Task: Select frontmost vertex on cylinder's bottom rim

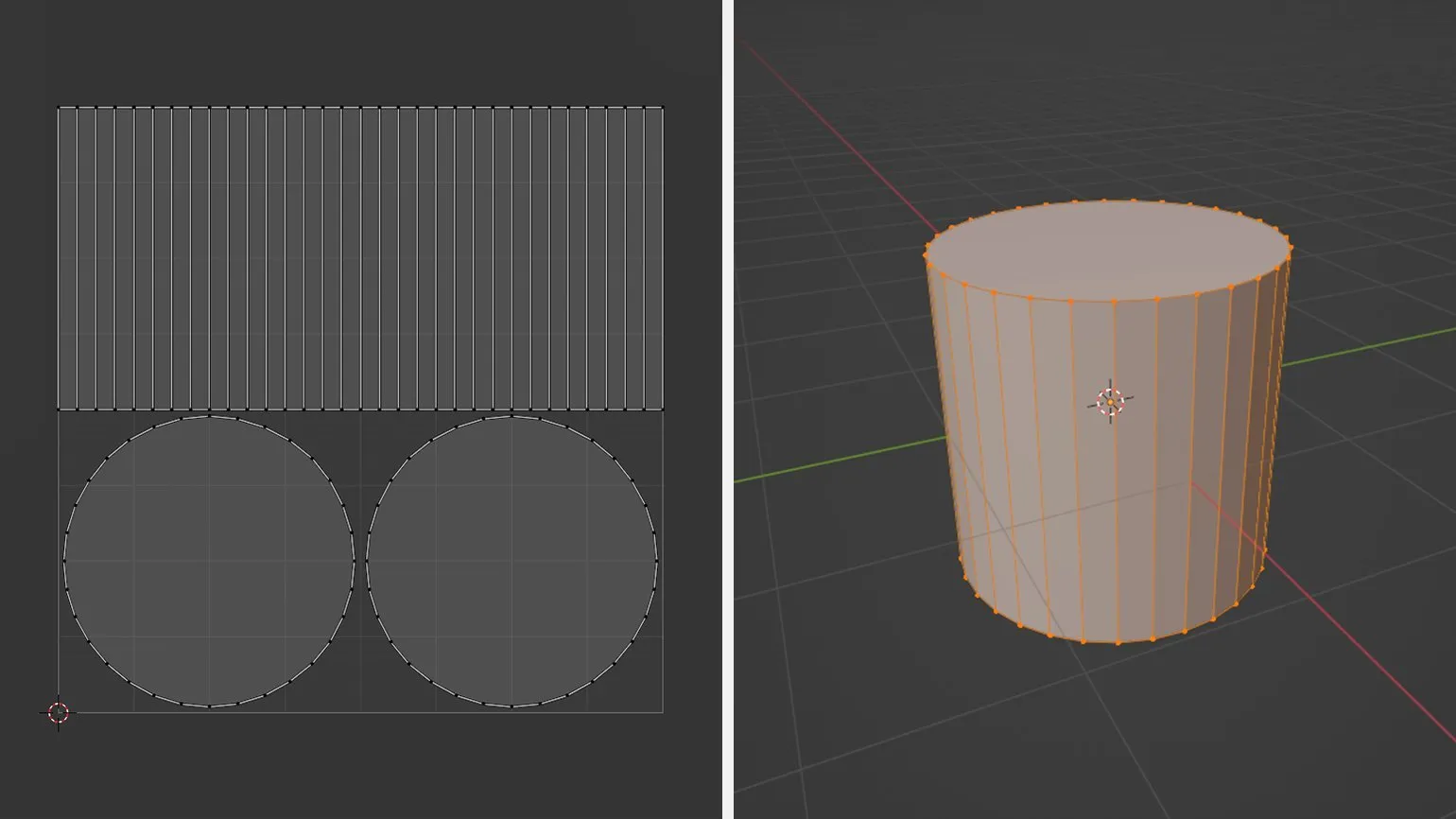Action: click(1118, 643)
